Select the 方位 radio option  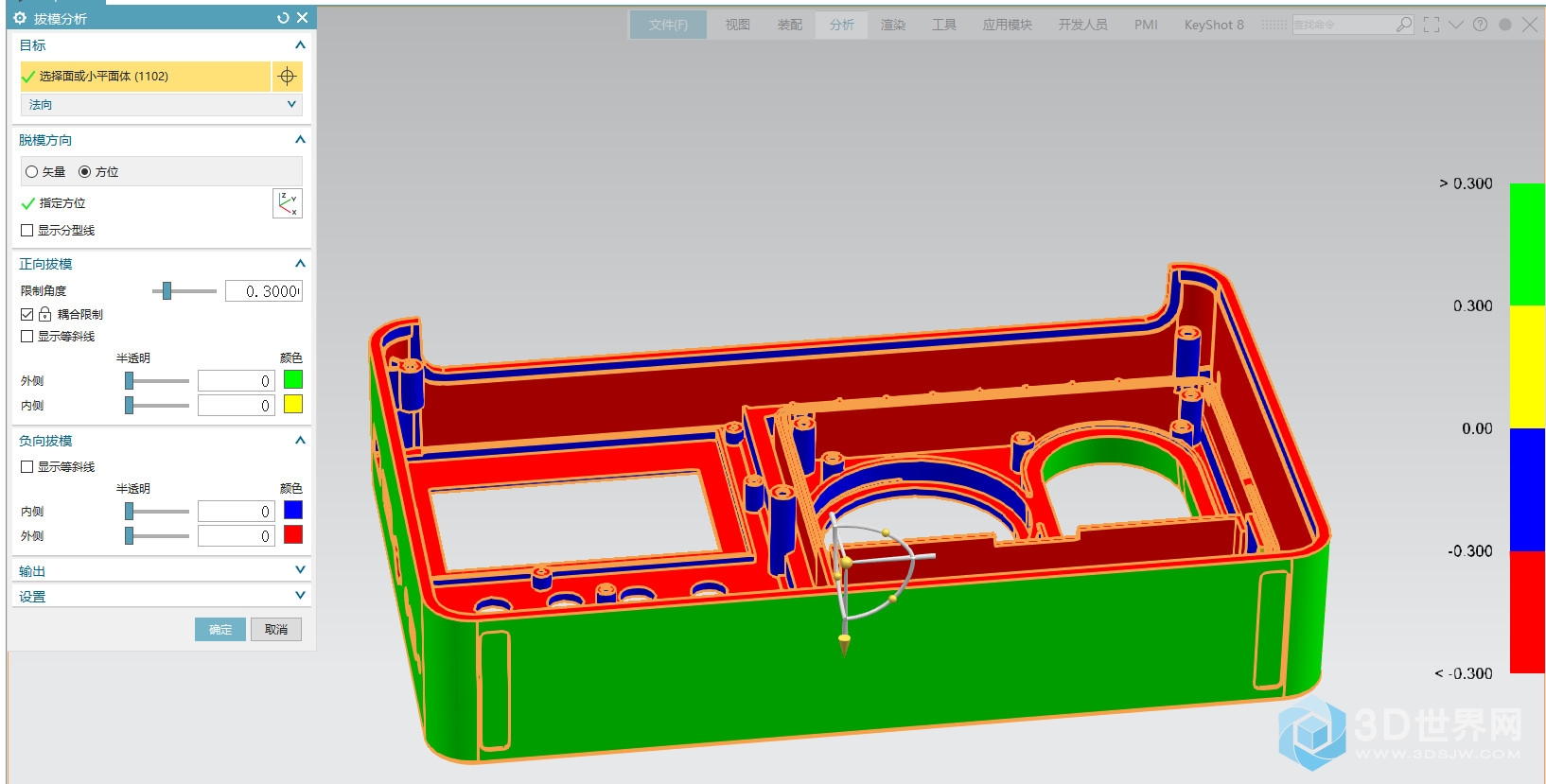pos(84,172)
